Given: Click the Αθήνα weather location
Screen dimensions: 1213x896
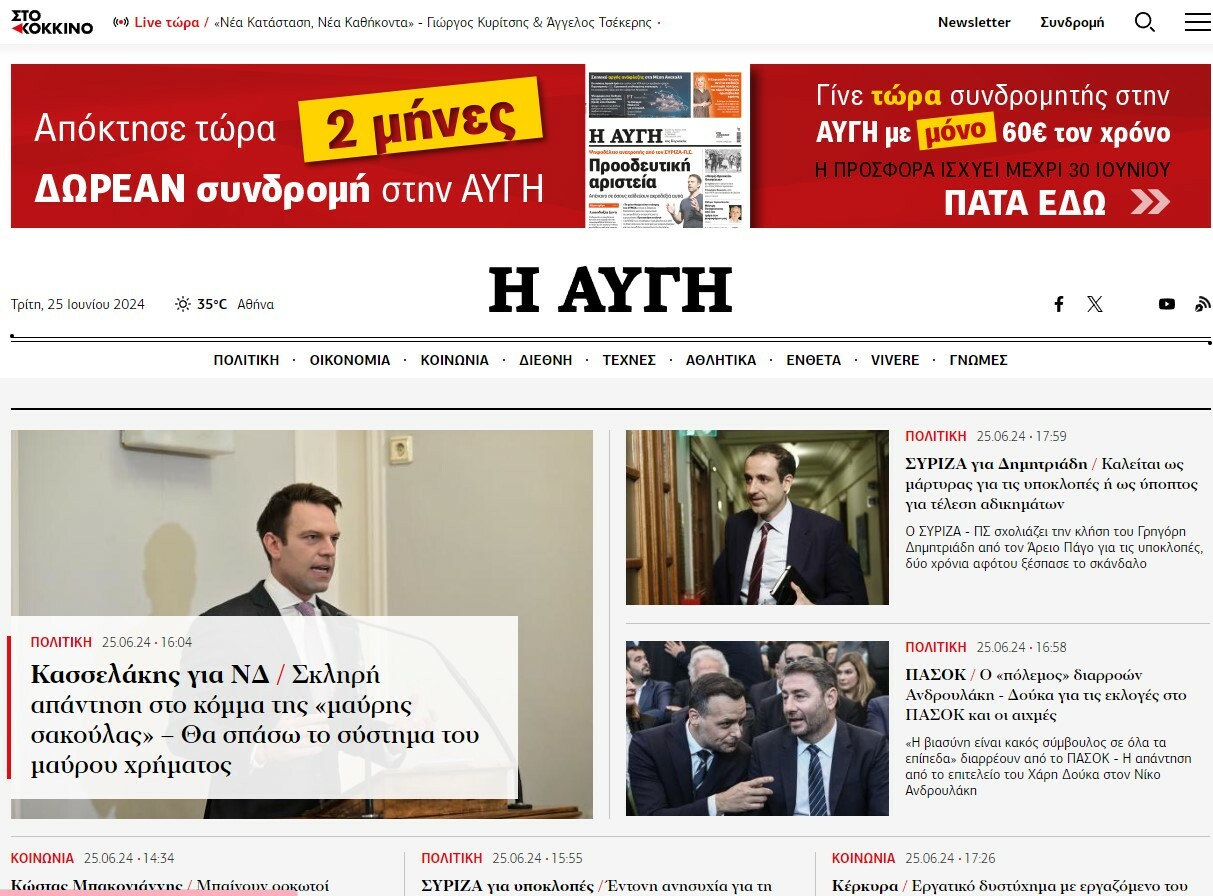Looking at the screenshot, I should [x=256, y=304].
